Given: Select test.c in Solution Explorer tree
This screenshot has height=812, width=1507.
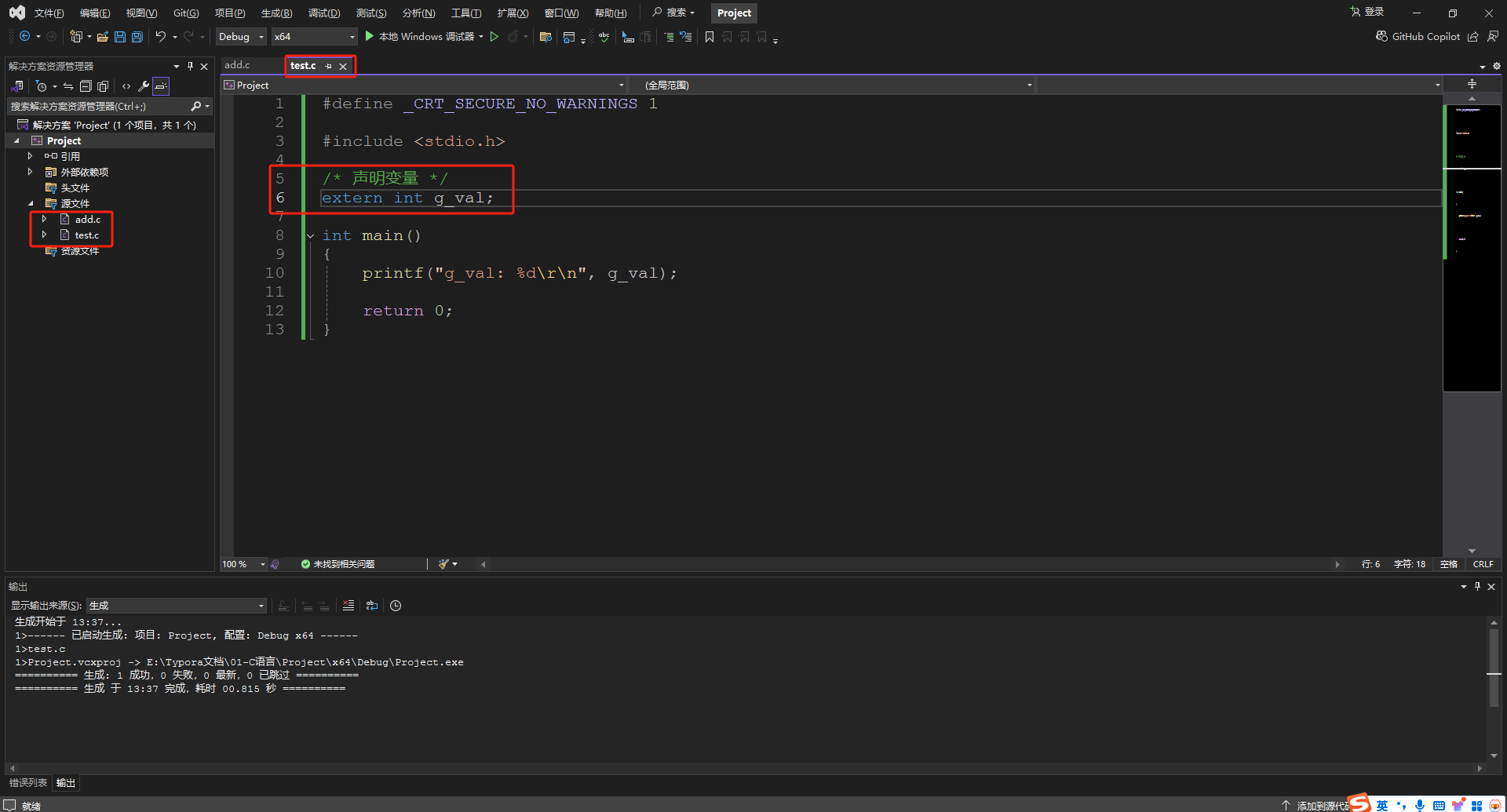Looking at the screenshot, I should pos(86,235).
